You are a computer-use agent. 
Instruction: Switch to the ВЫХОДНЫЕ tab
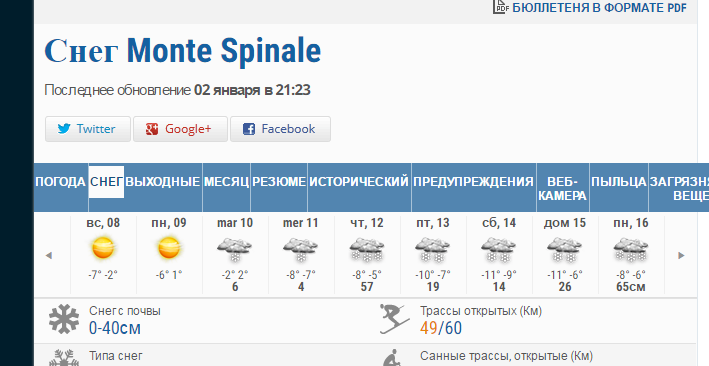click(163, 182)
